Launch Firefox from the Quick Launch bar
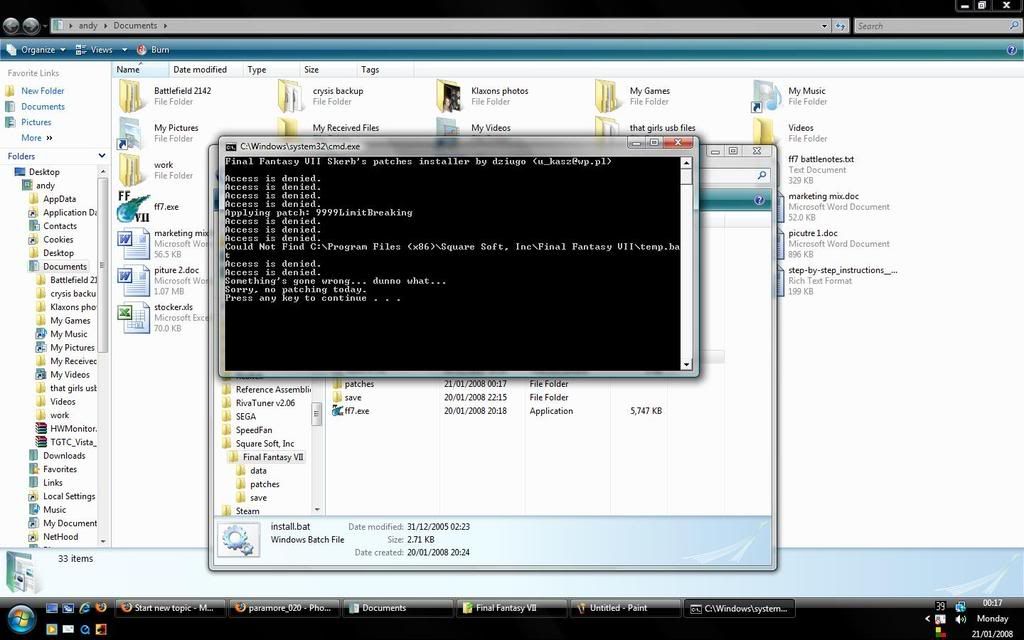The height and width of the screenshot is (640, 1024). (101, 607)
